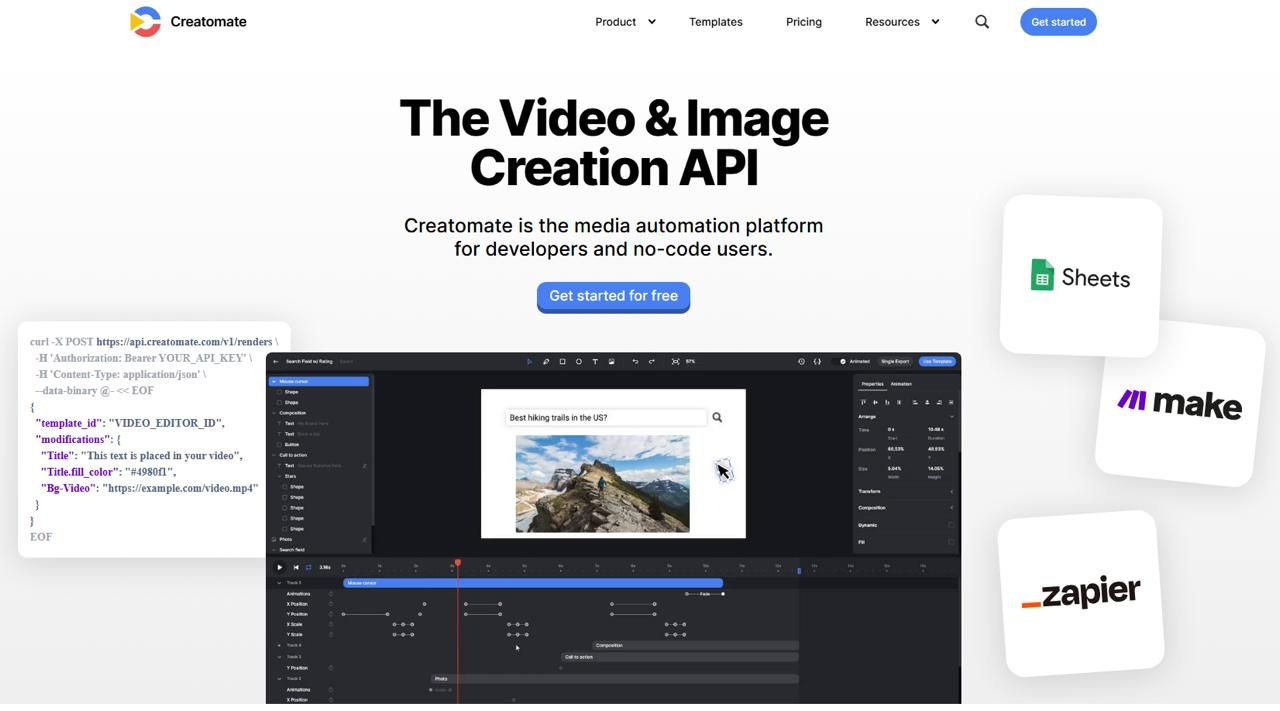Open the Pricing menu item

coord(804,21)
